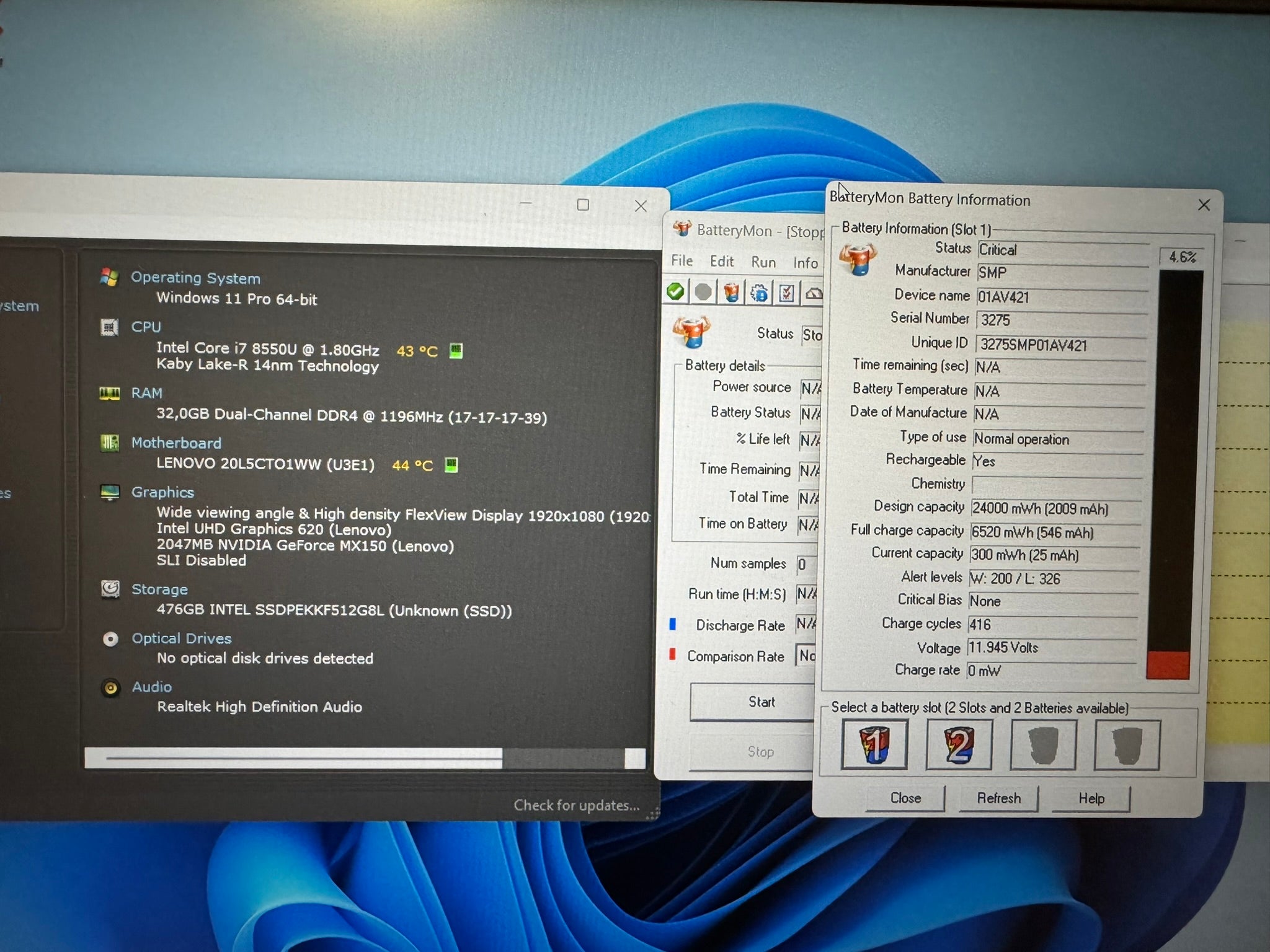Click the Audio speaker icon in Speccy

111,687
